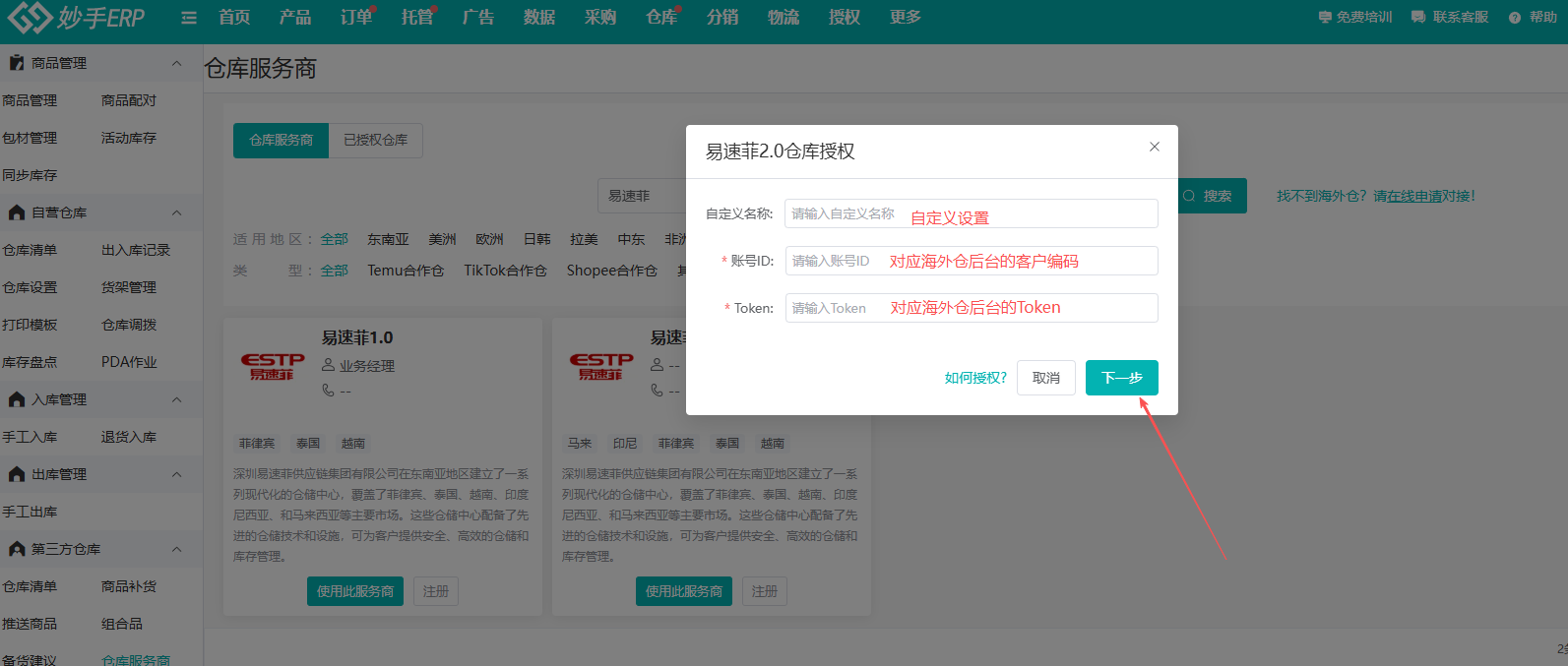Open 仓库调拨 in the sidebar
The image size is (1568, 666).
[x=129, y=325]
